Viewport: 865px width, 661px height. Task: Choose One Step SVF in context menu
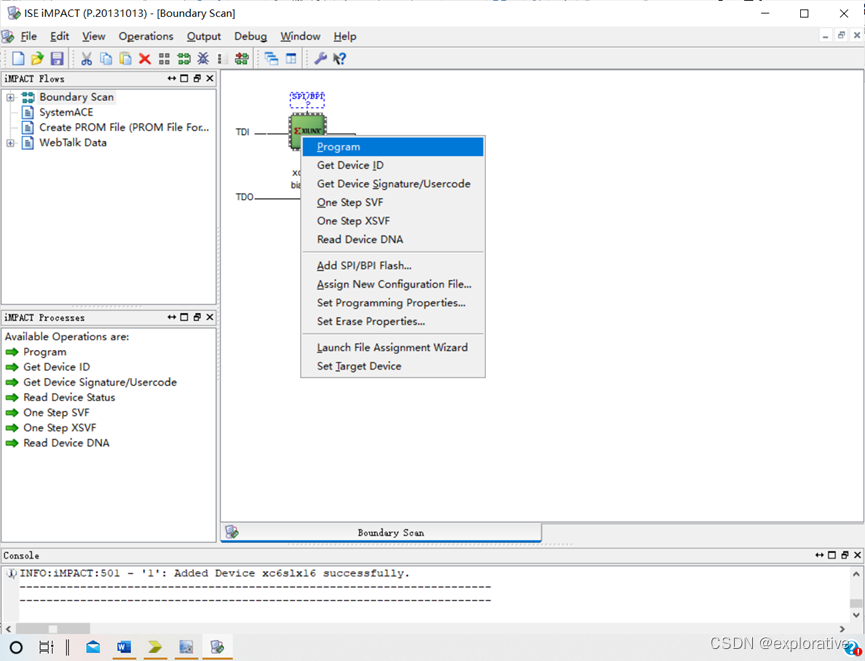(x=393, y=202)
